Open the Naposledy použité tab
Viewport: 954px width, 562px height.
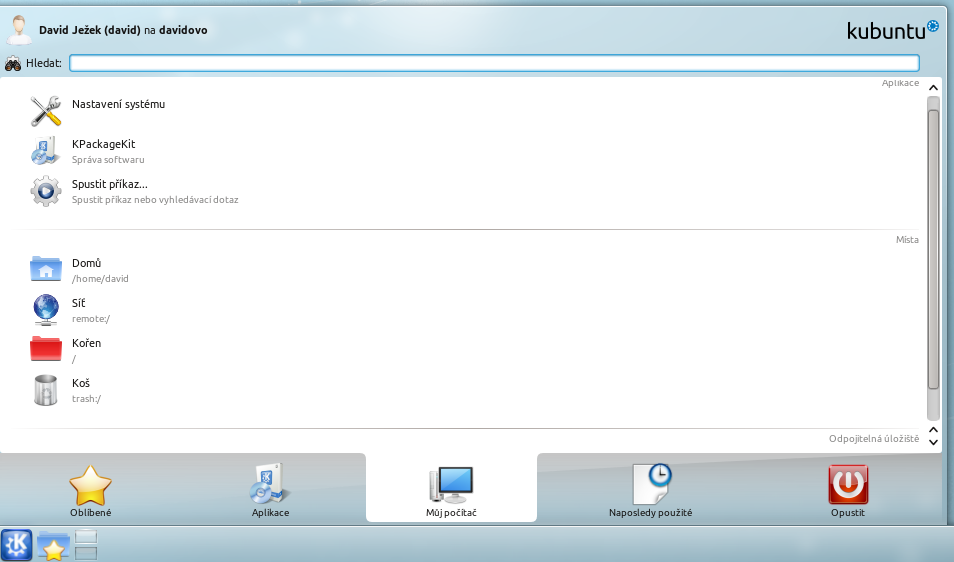tap(650, 490)
